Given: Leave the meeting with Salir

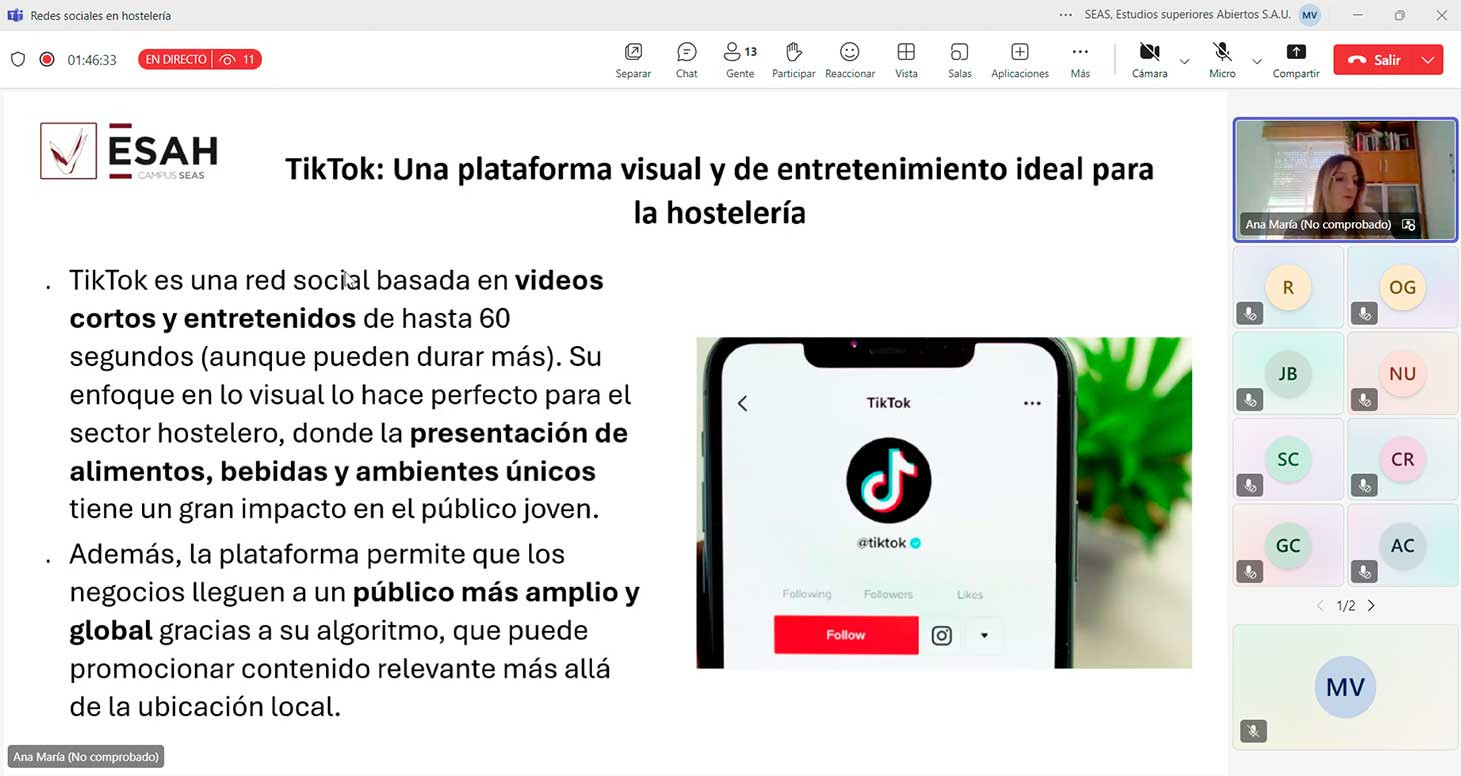Looking at the screenshot, I should (x=1375, y=60).
